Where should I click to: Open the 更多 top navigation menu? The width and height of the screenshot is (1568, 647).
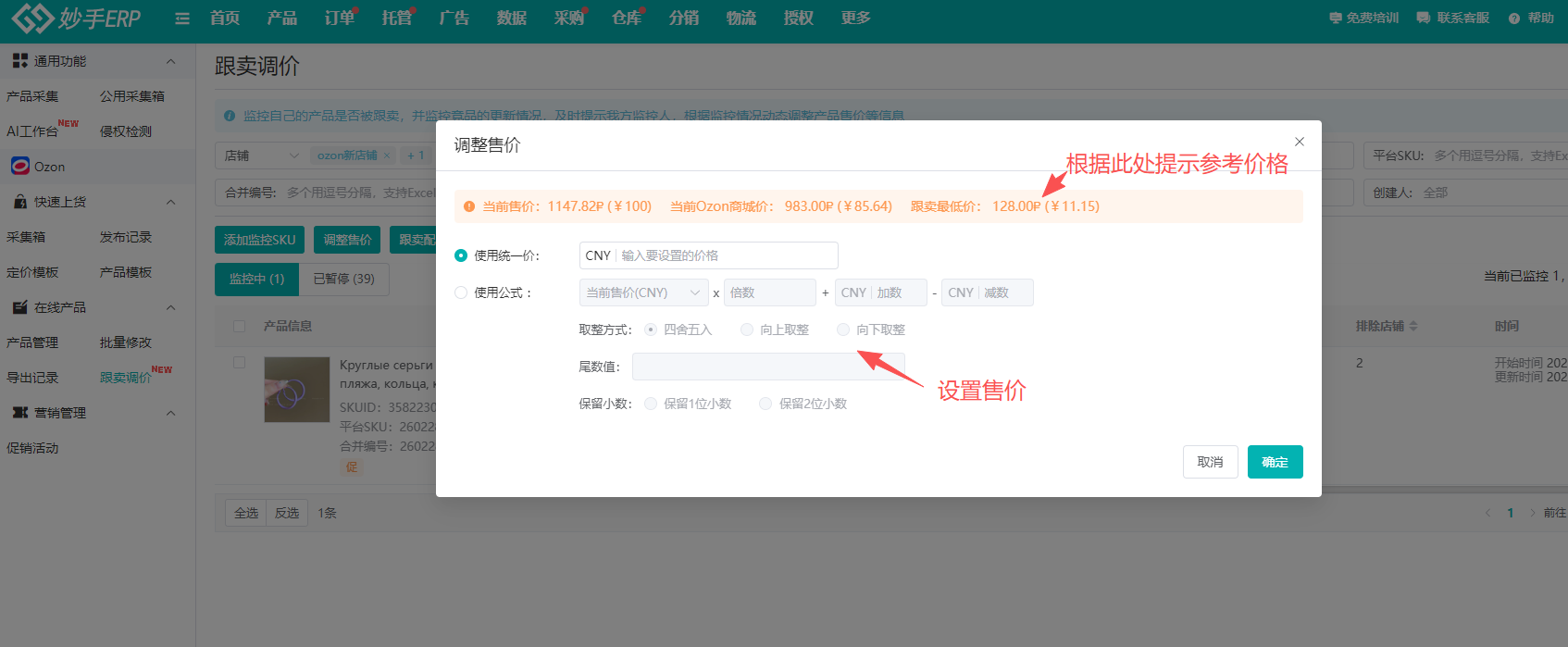[x=855, y=18]
